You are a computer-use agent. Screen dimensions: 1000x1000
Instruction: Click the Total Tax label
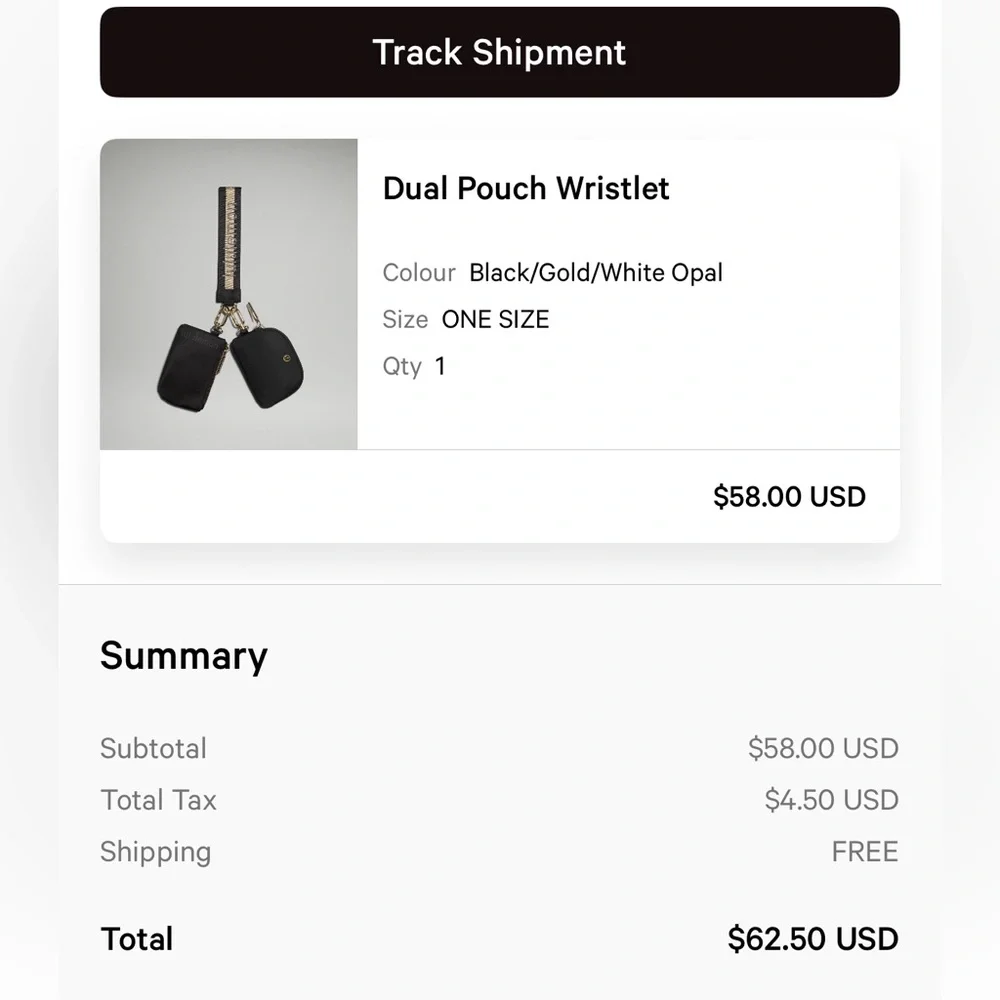(158, 800)
